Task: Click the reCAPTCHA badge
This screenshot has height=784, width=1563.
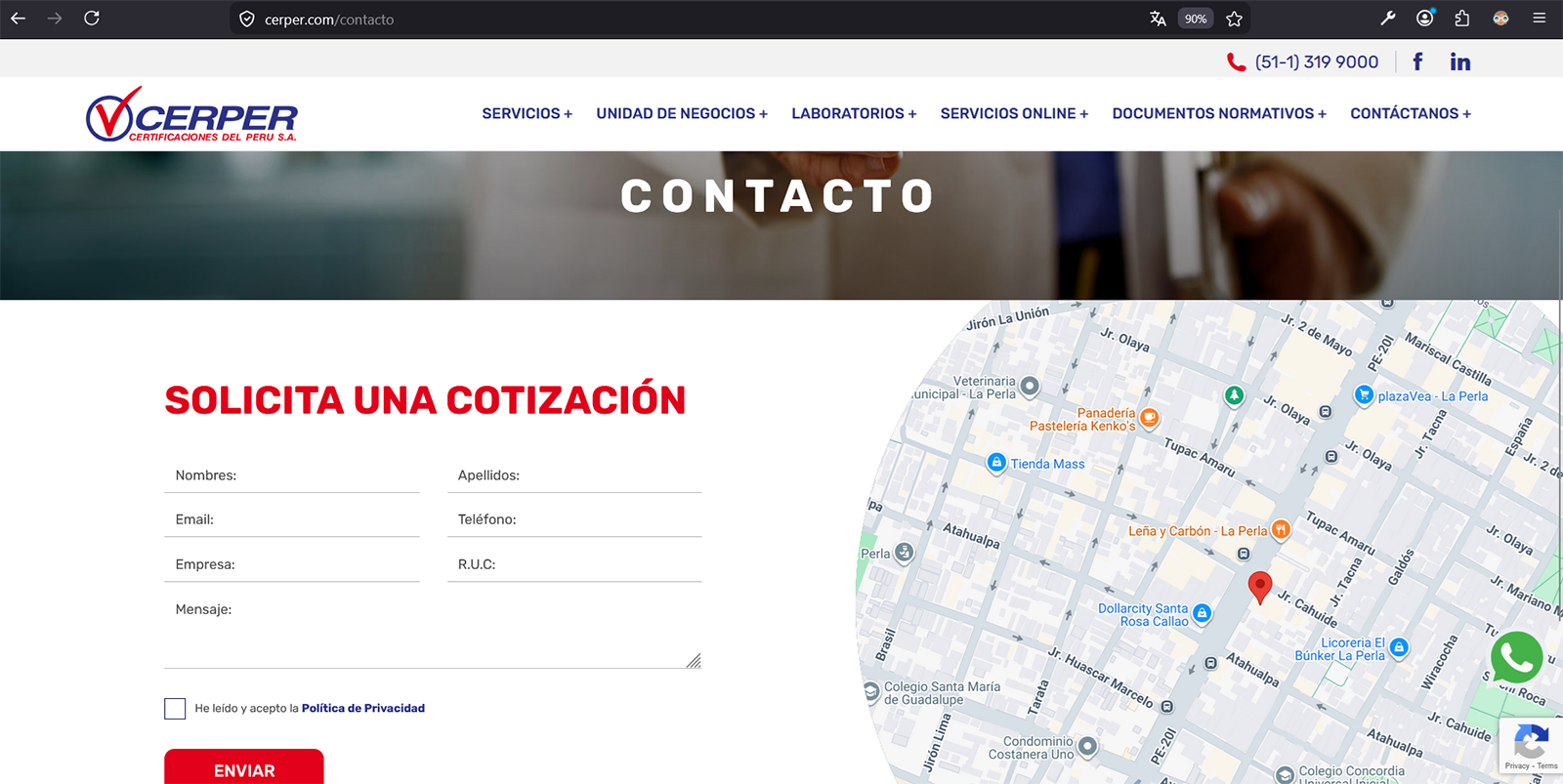Action: click(1531, 748)
